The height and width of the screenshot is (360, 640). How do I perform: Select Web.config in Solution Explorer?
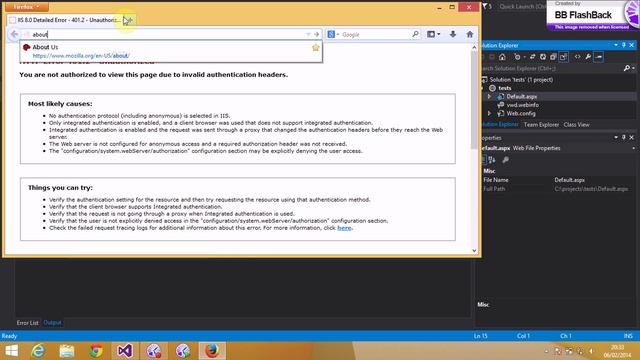tap(521, 113)
